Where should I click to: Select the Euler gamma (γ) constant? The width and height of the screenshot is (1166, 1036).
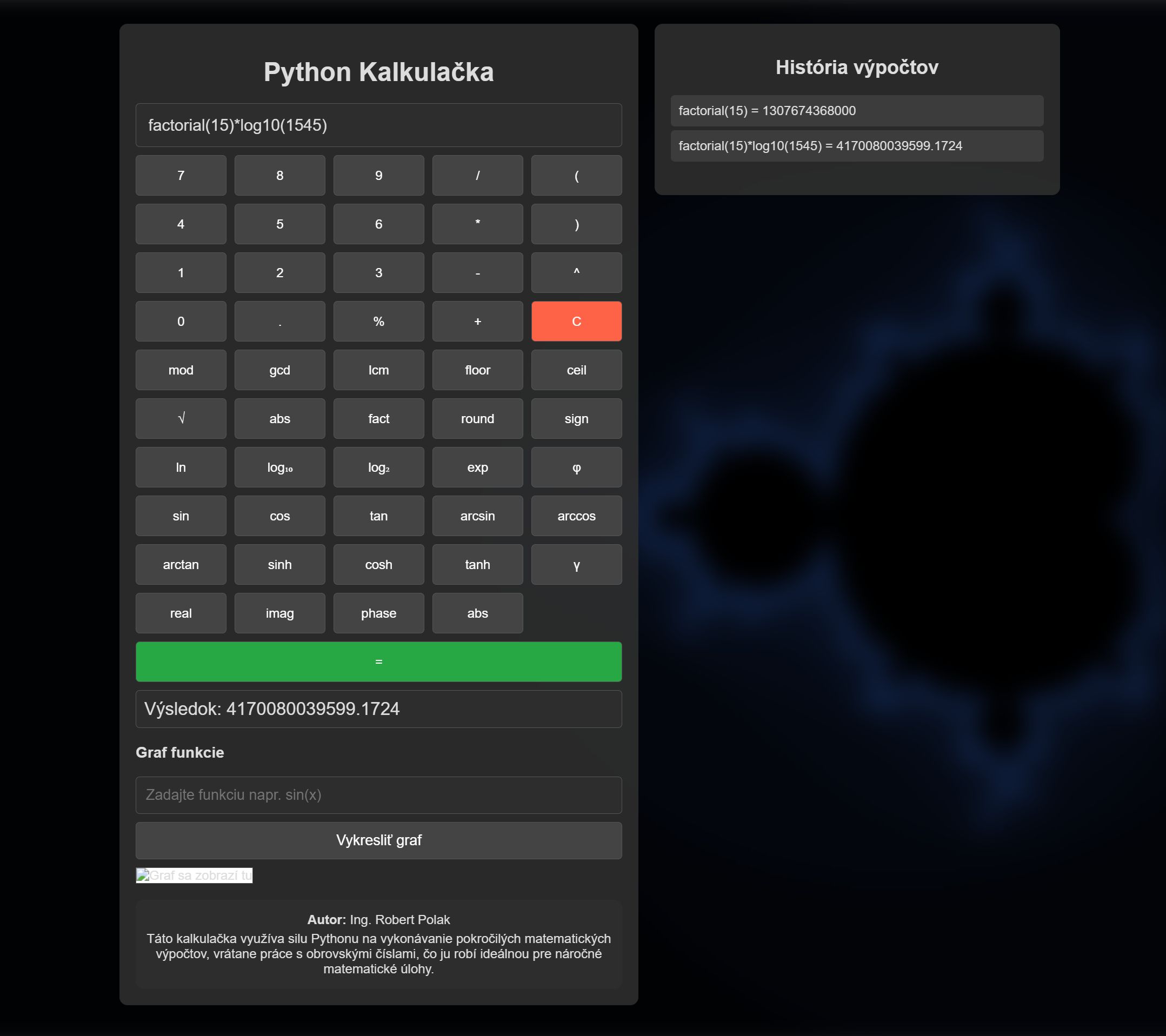pos(576,565)
